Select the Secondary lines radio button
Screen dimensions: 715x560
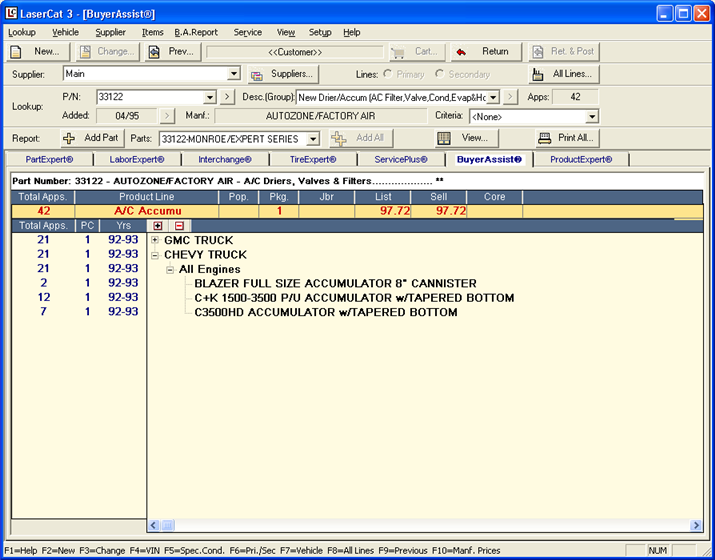point(439,74)
